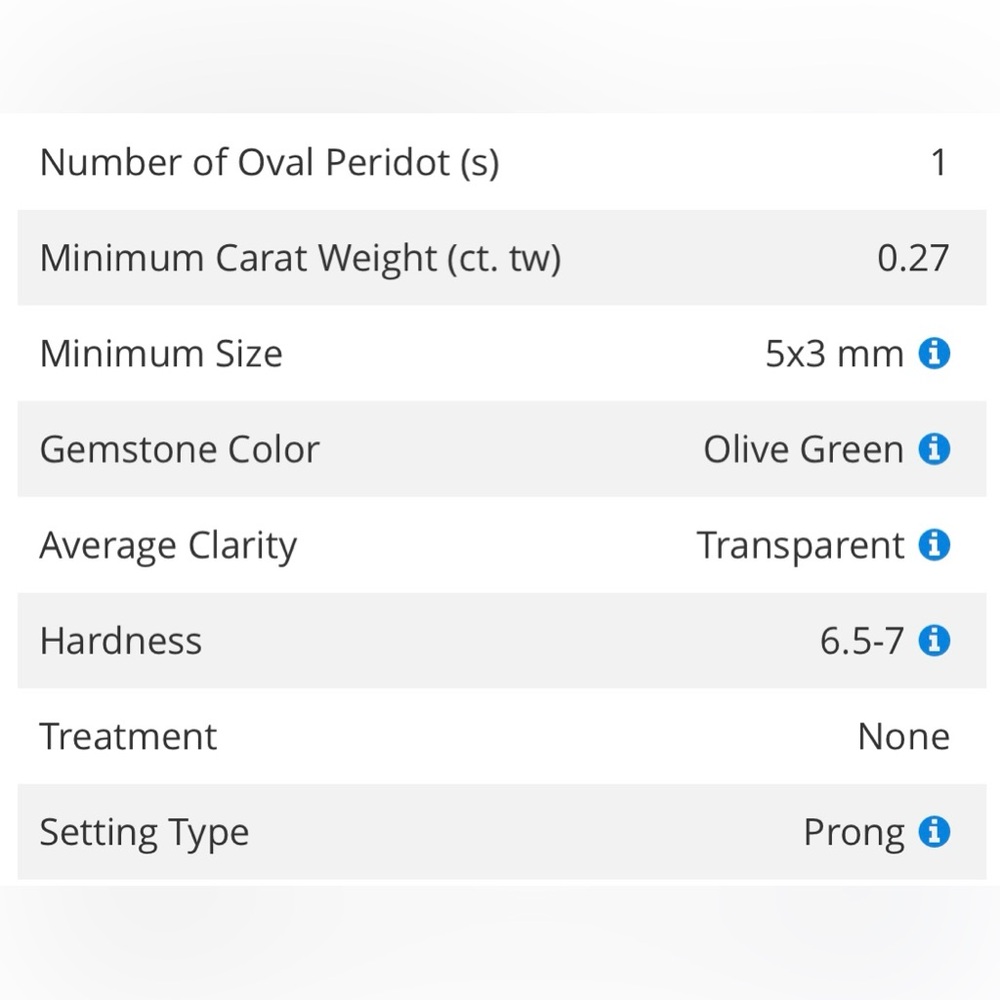Click the 5x3 mm size value
This screenshot has height=1000, width=1000.
tap(834, 353)
